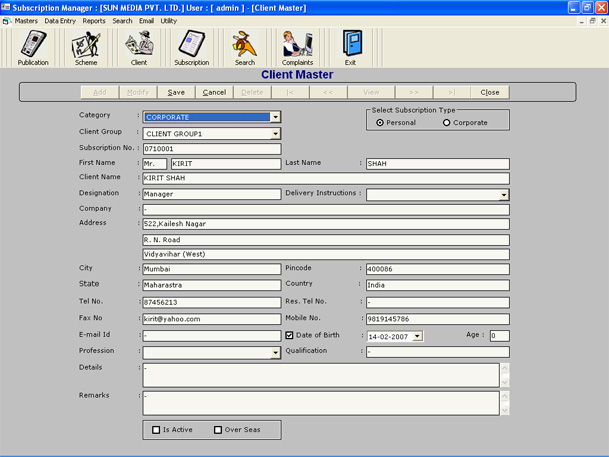The width and height of the screenshot is (609, 457).
Task: Click the Cancel button
Action: 214,92
